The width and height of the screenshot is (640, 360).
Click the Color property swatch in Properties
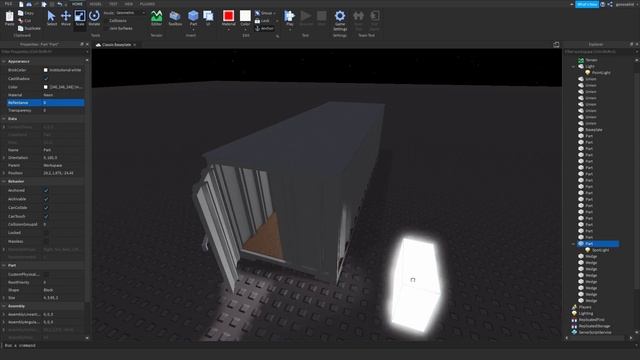46,87
